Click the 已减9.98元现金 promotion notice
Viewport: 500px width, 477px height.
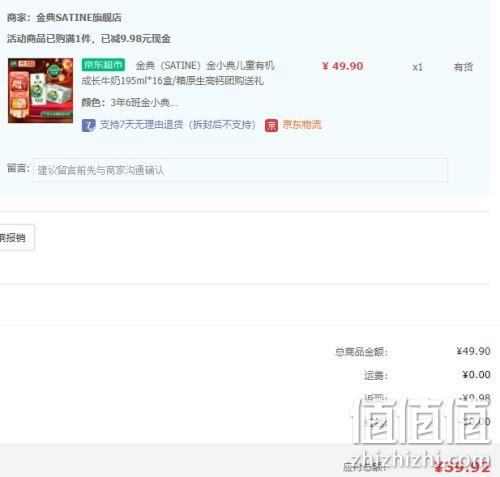coord(136,39)
